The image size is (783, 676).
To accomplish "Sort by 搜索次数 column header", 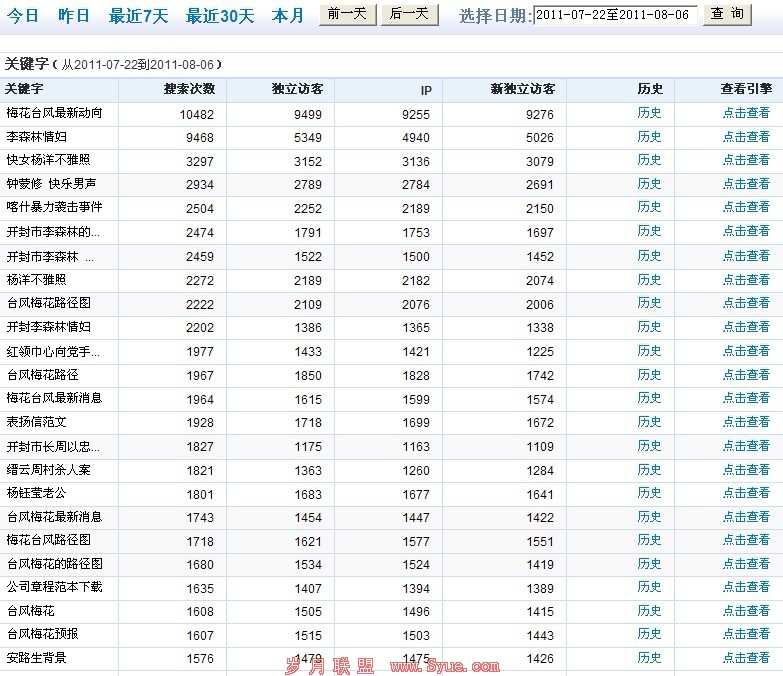I will pyautogui.click(x=189, y=89).
